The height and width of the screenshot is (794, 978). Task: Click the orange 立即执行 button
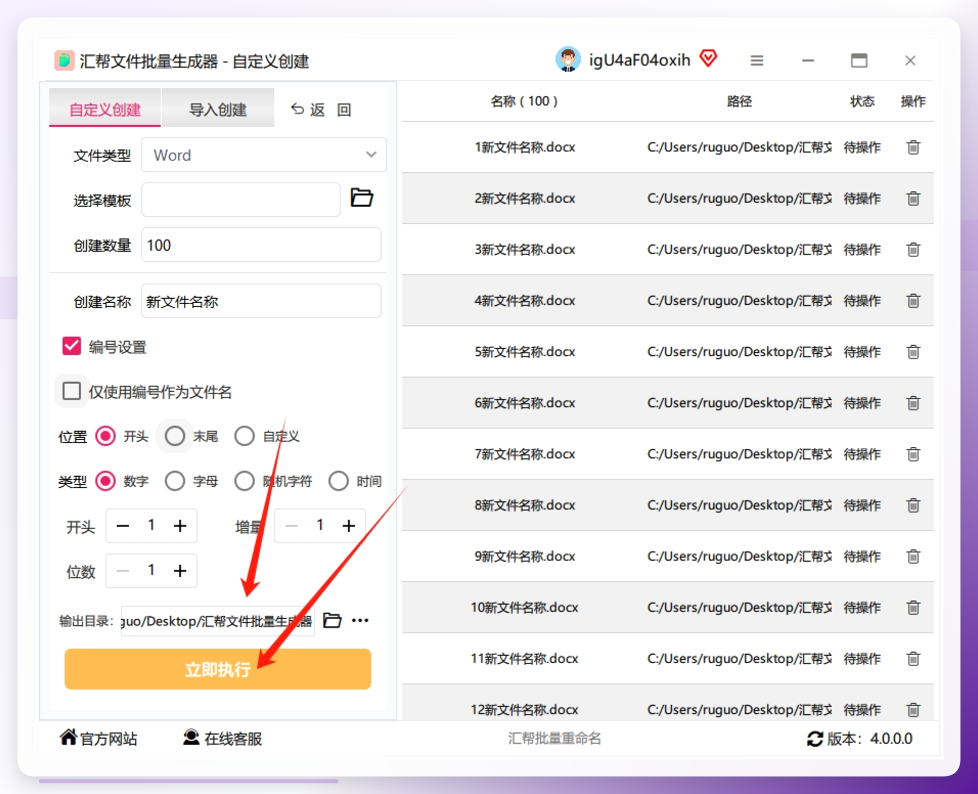coord(218,669)
